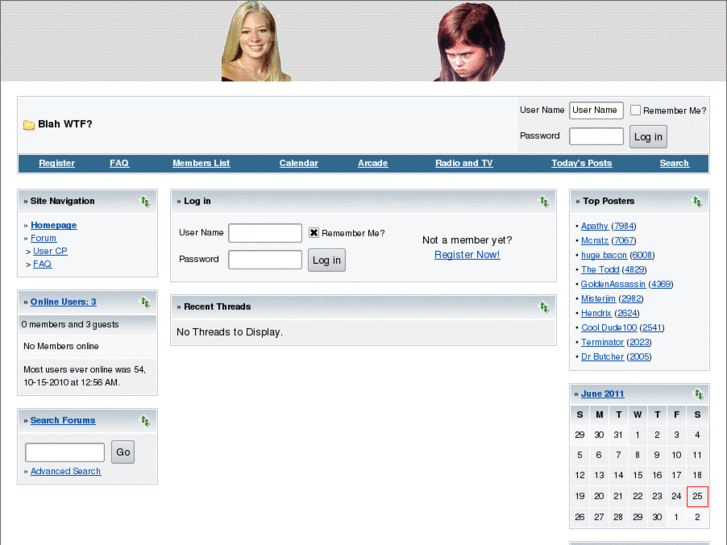The height and width of the screenshot is (545, 727).
Task: Open Members List from the navigation bar
Action: [201, 163]
